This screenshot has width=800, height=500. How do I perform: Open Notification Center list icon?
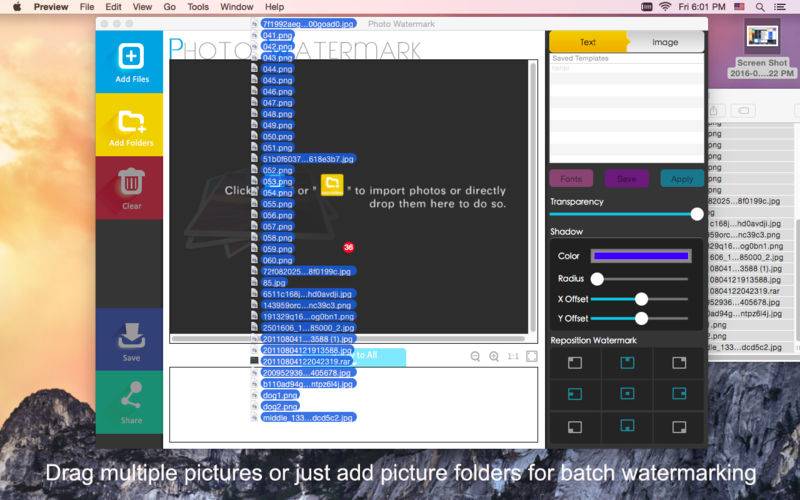(x=780, y=7)
